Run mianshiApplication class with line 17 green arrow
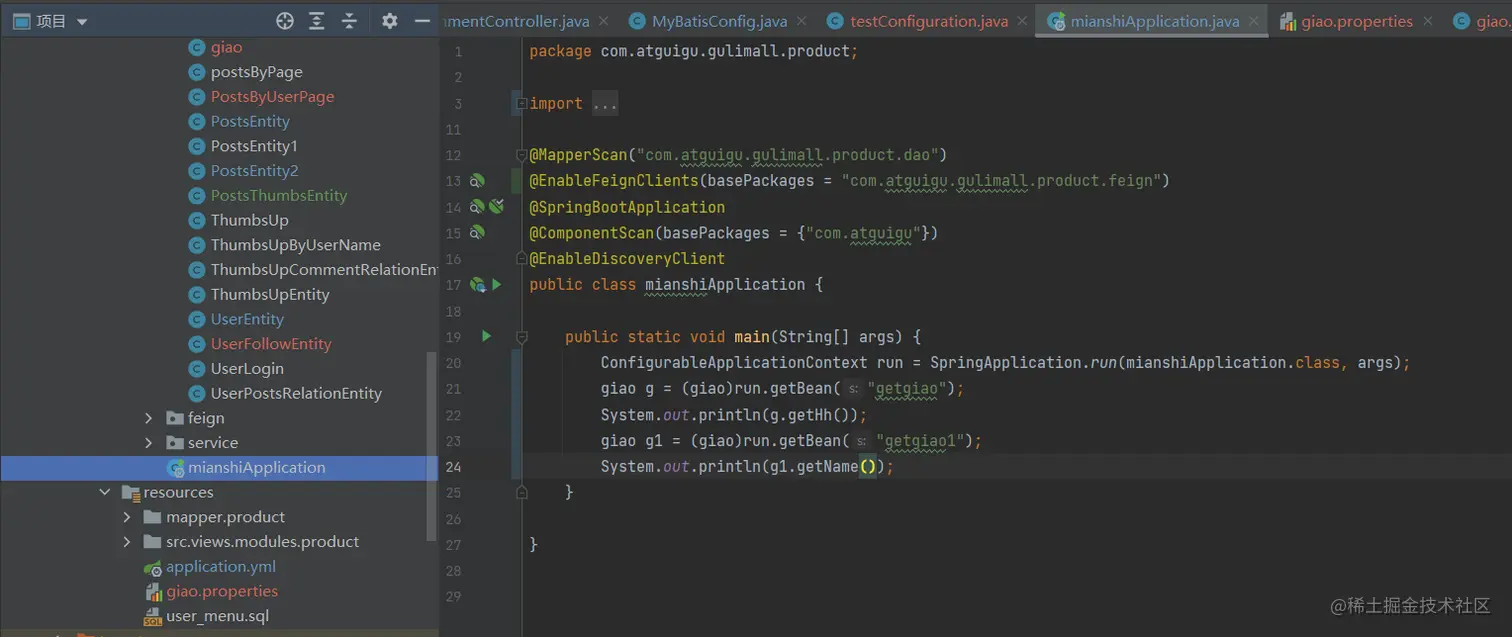Image resolution: width=1512 pixels, height=637 pixels. [x=496, y=285]
